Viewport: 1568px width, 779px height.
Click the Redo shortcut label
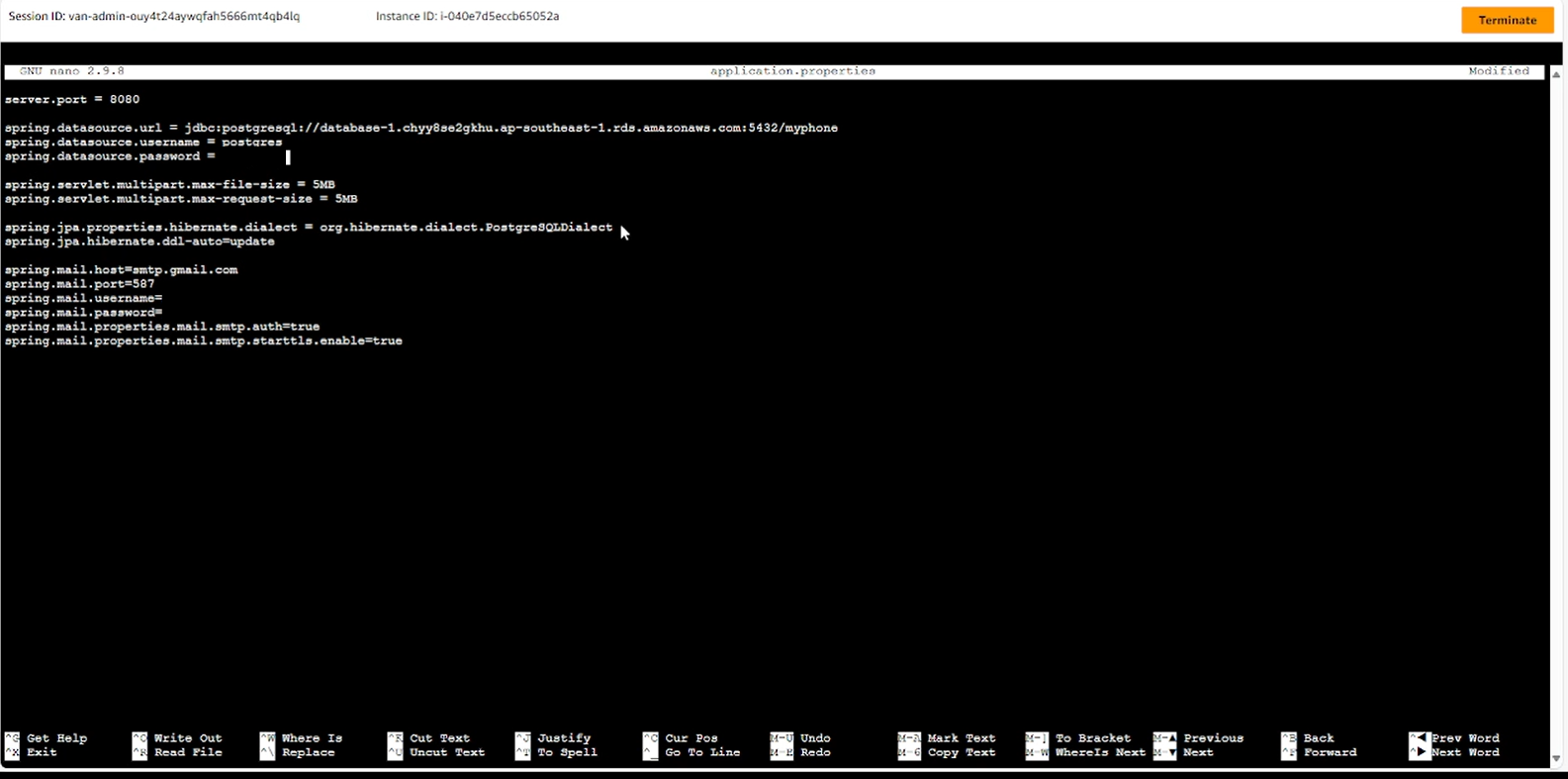pos(815,752)
